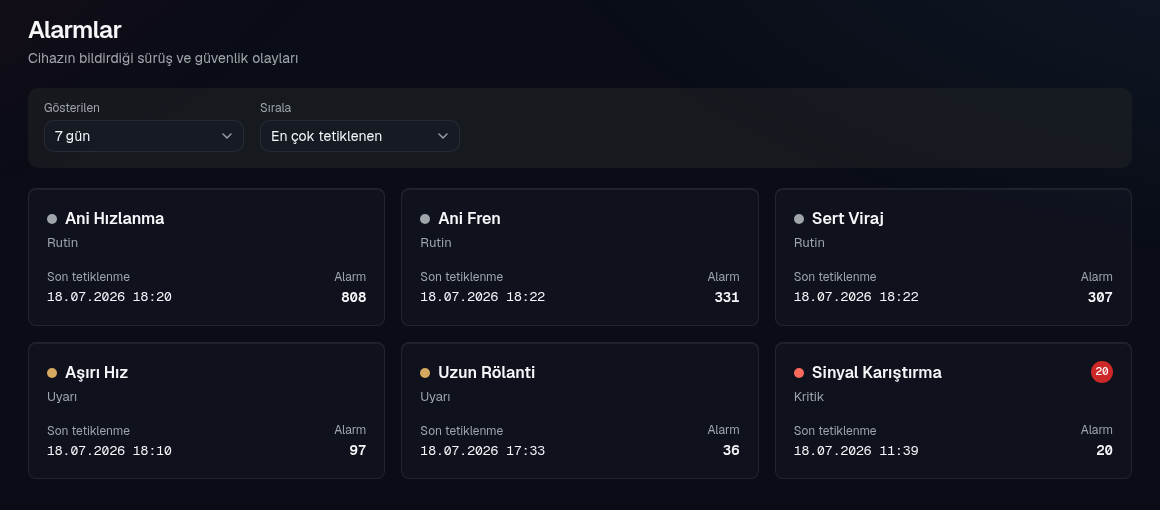Click the alarm count 97

tap(357, 450)
